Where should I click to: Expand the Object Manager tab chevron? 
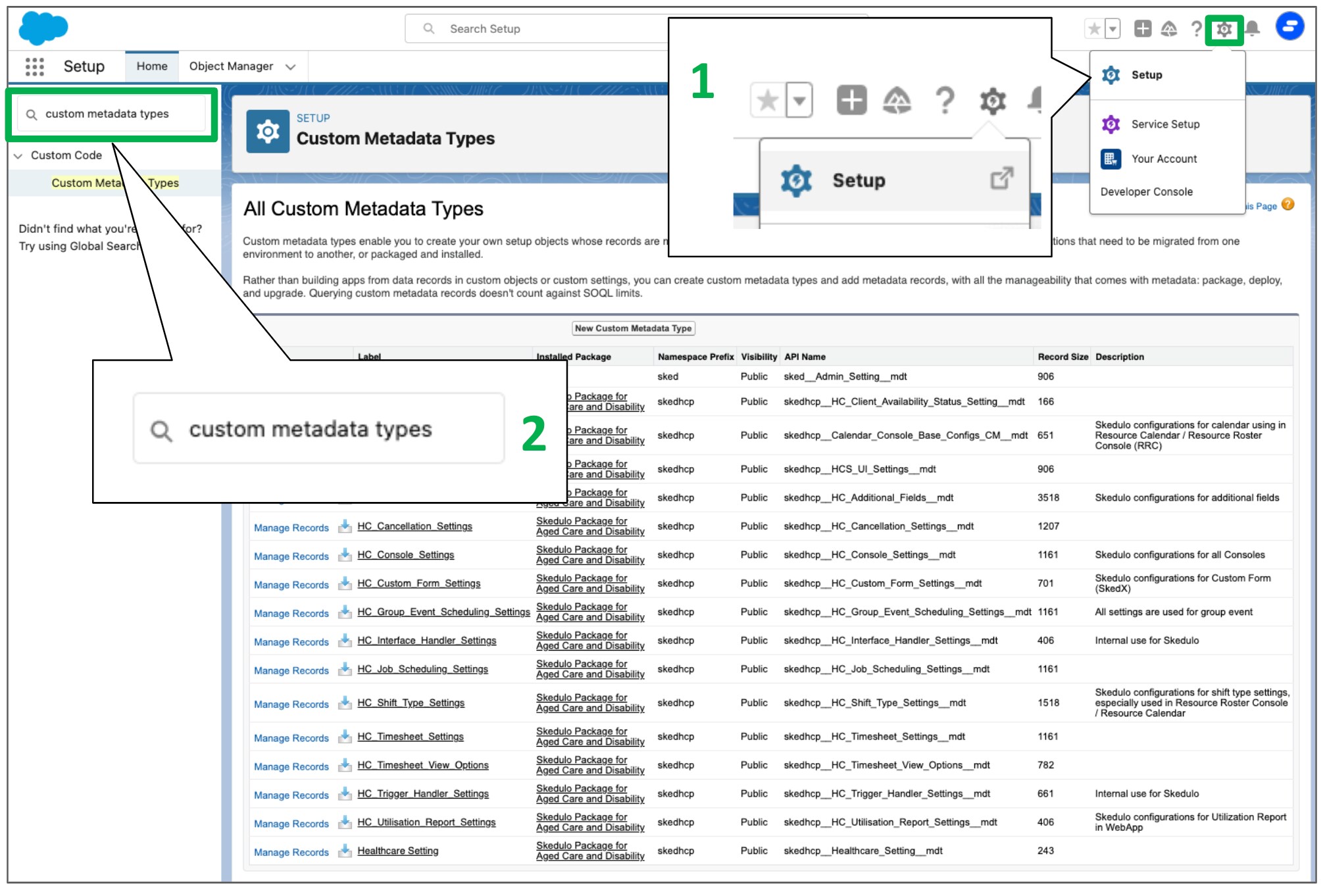pyautogui.click(x=290, y=66)
